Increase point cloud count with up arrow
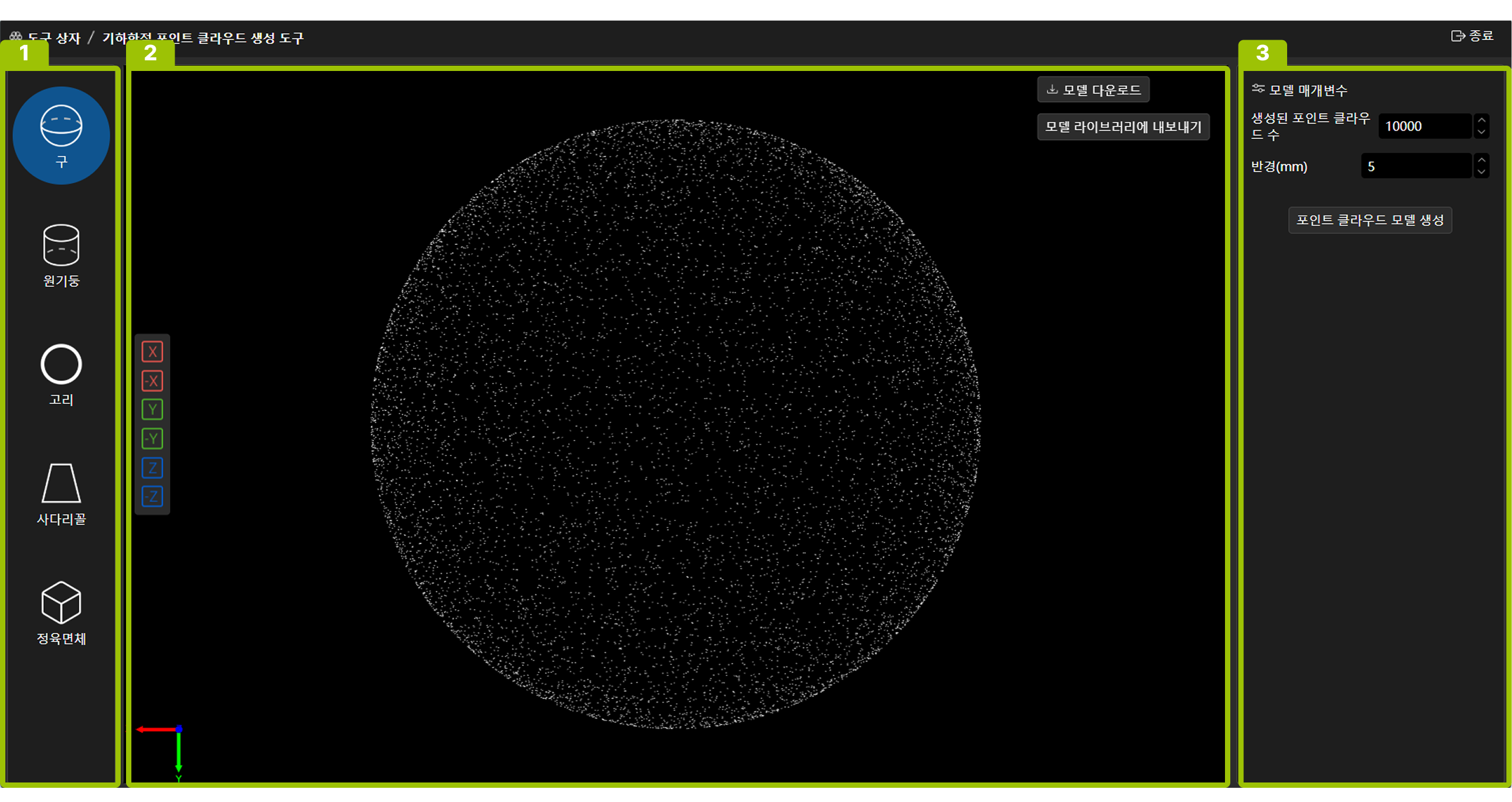This screenshot has width=1512, height=802. pyautogui.click(x=1481, y=120)
